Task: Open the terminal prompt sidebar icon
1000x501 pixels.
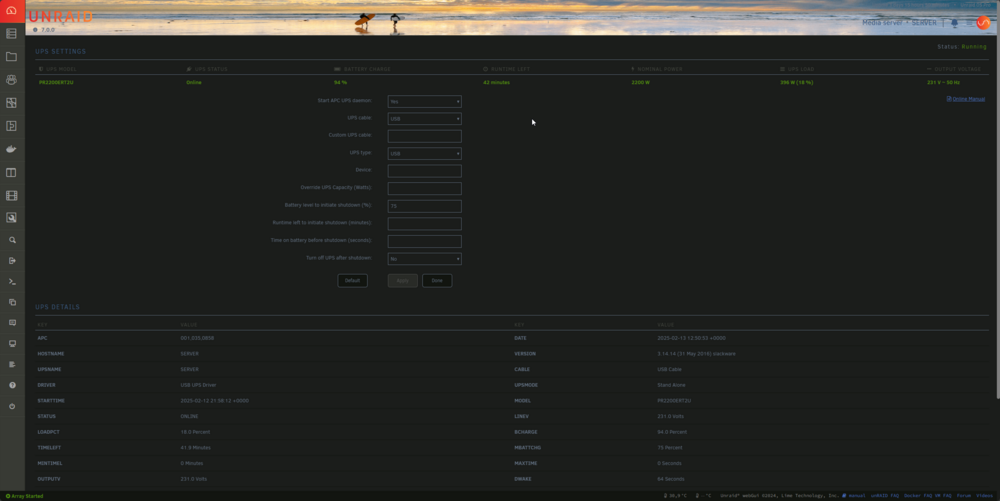Action: [x=12, y=281]
